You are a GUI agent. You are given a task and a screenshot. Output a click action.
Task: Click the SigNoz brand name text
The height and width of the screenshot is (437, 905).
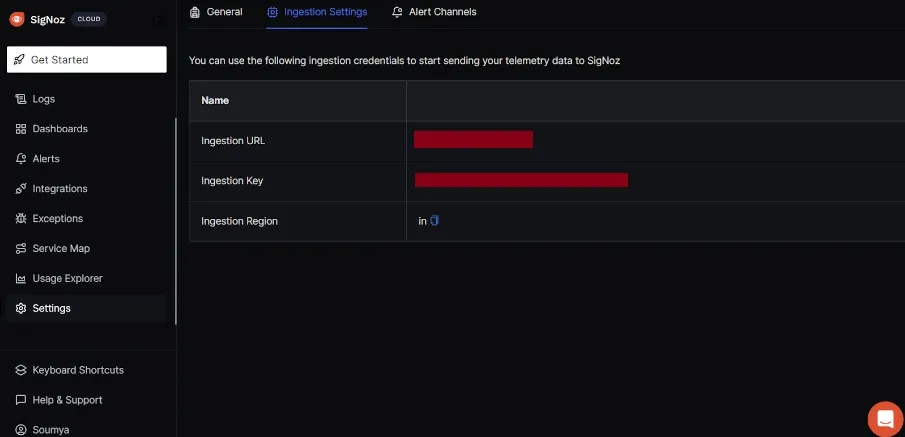coord(47,19)
